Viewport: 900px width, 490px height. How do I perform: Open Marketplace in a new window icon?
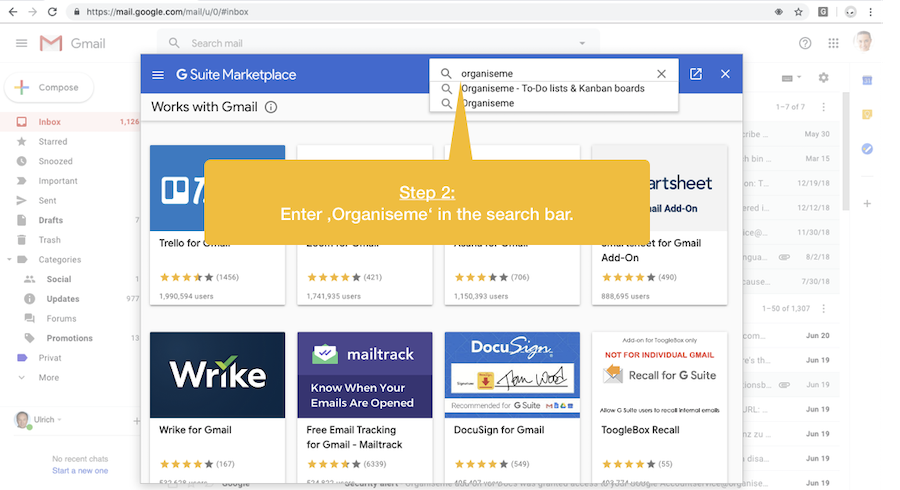[696, 73]
